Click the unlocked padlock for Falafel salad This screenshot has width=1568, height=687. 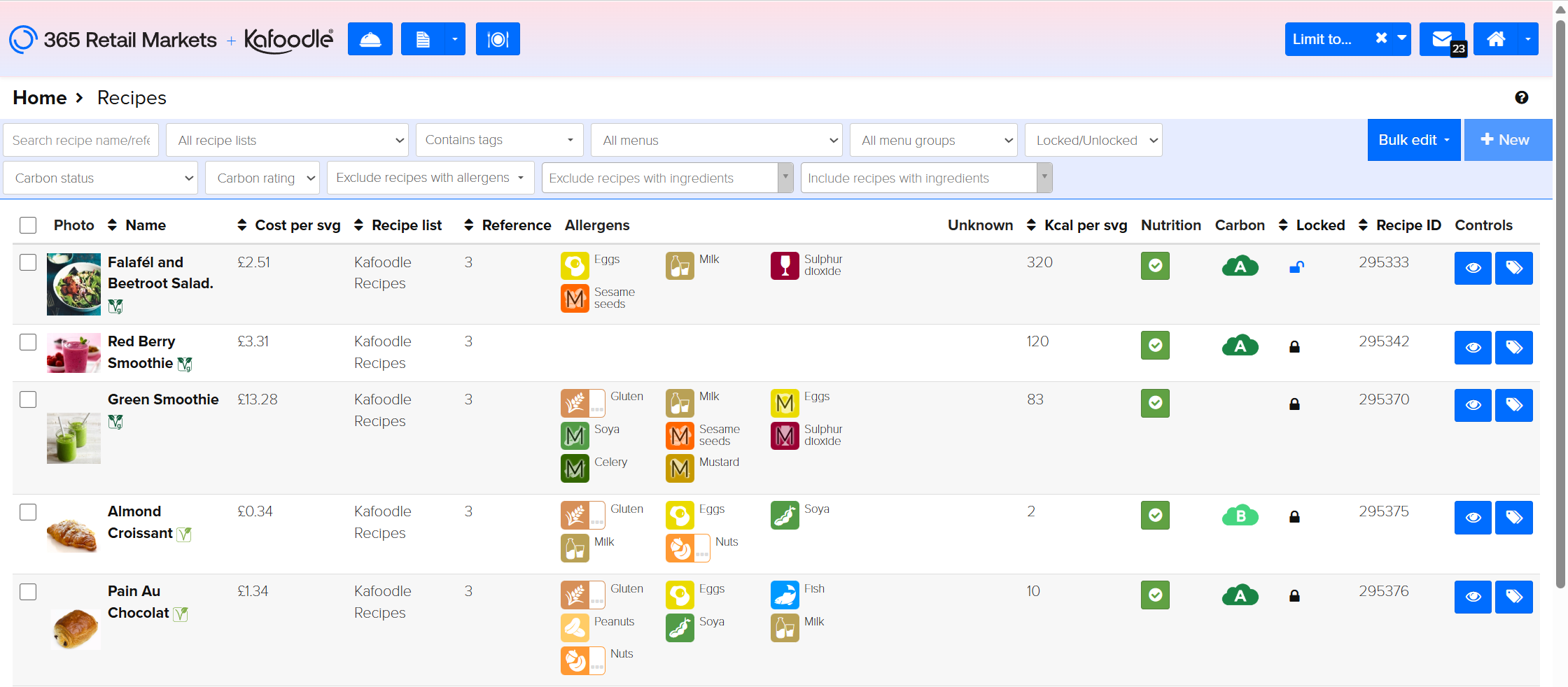click(1296, 267)
